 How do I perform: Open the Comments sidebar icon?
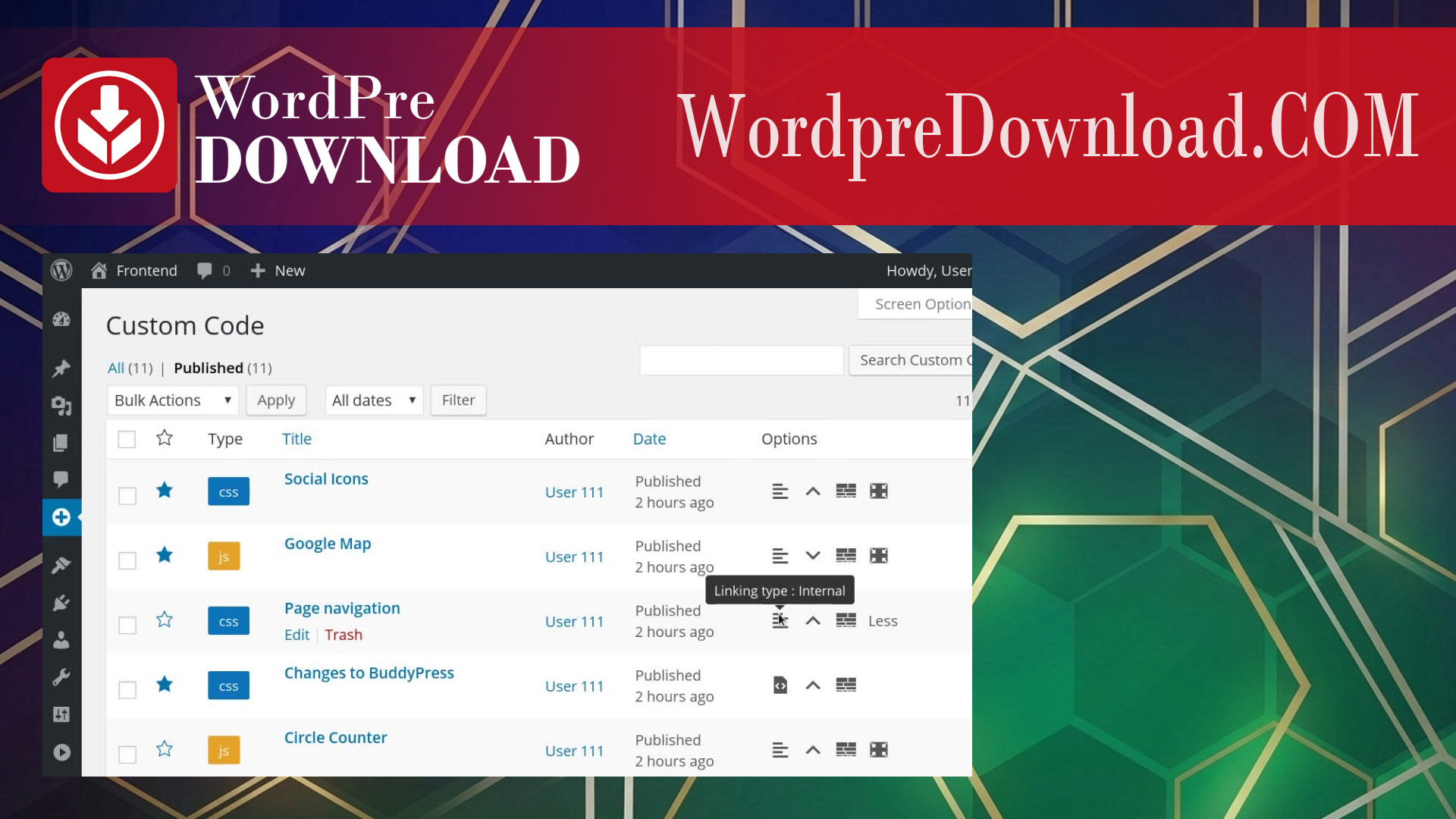[x=61, y=479]
